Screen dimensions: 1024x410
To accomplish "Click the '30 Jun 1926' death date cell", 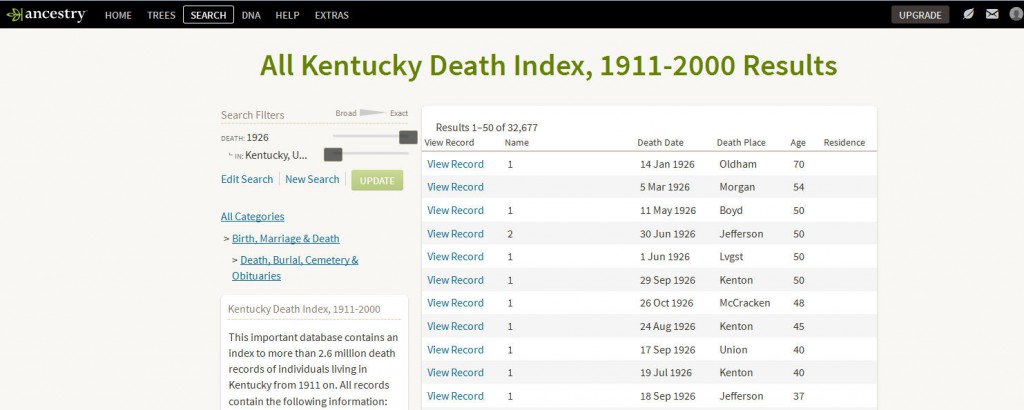I will [668, 234].
